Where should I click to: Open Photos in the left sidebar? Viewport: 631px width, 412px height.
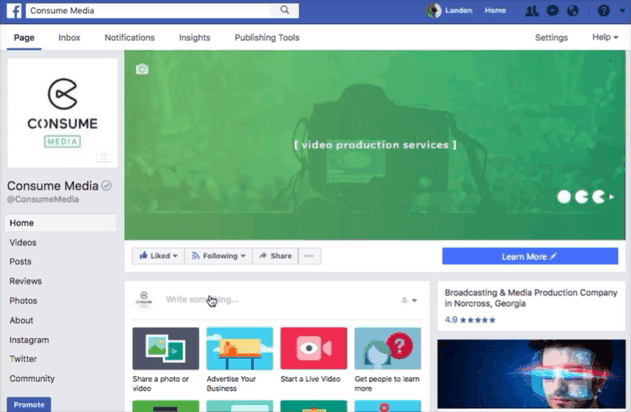[23, 301]
